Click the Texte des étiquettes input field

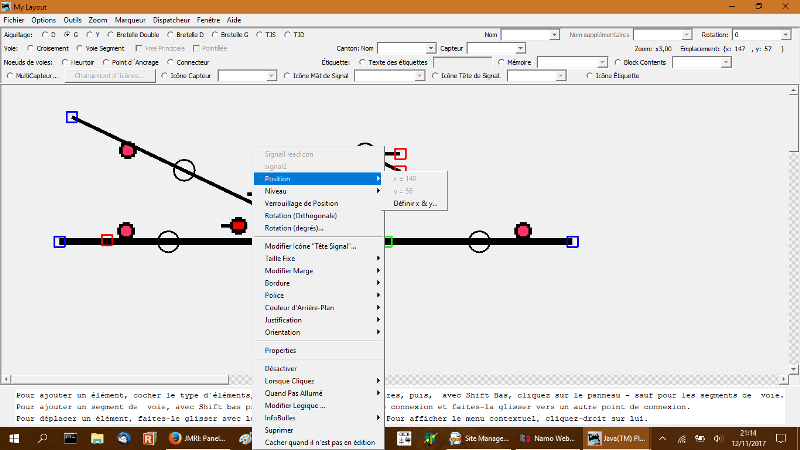[x=461, y=61]
